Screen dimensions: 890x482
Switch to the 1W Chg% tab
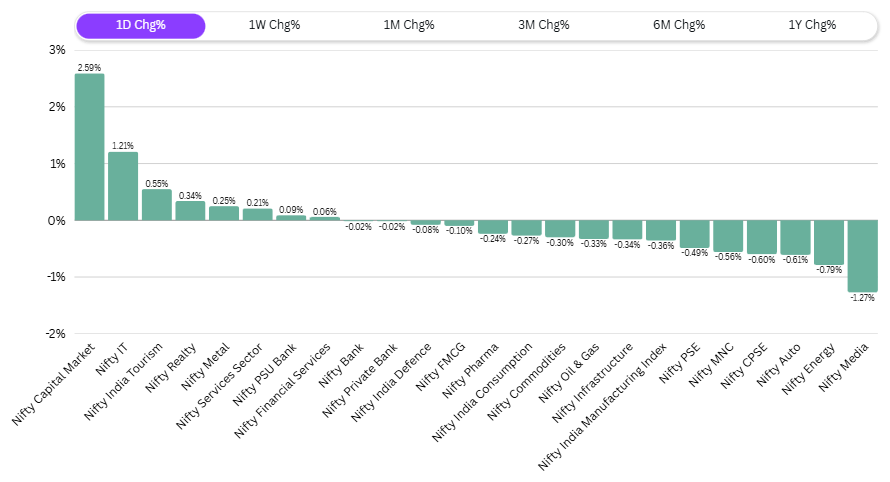point(274,25)
